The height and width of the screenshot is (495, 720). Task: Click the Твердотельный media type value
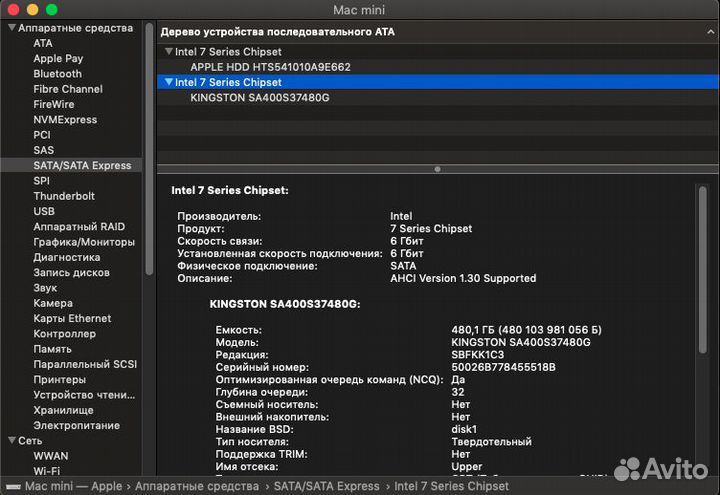[x=491, y=442]
